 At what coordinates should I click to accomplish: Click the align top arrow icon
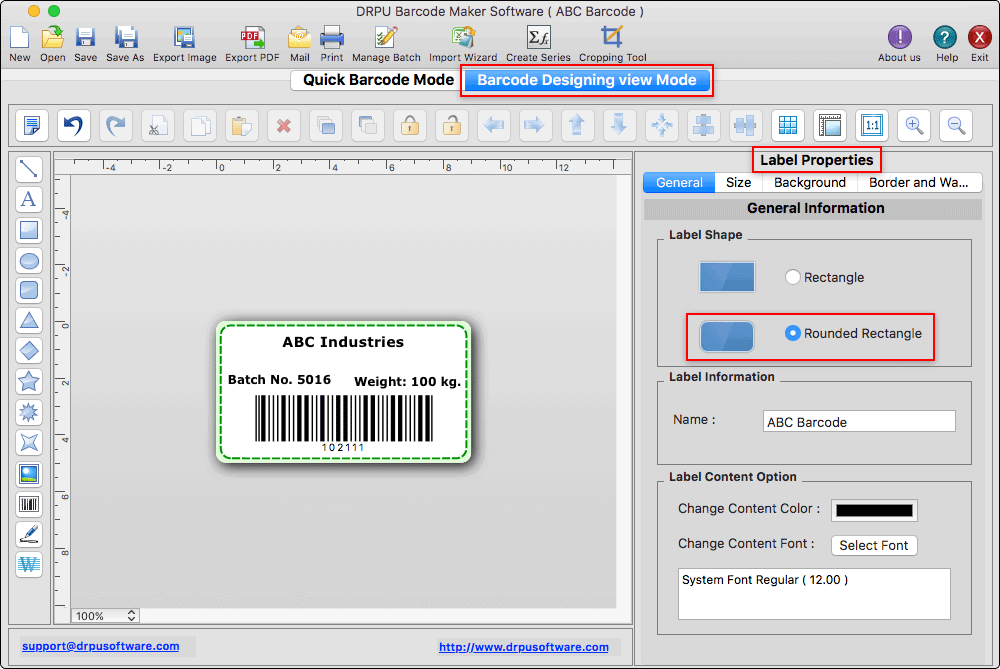pyautogui.click(x=577, y=125)
